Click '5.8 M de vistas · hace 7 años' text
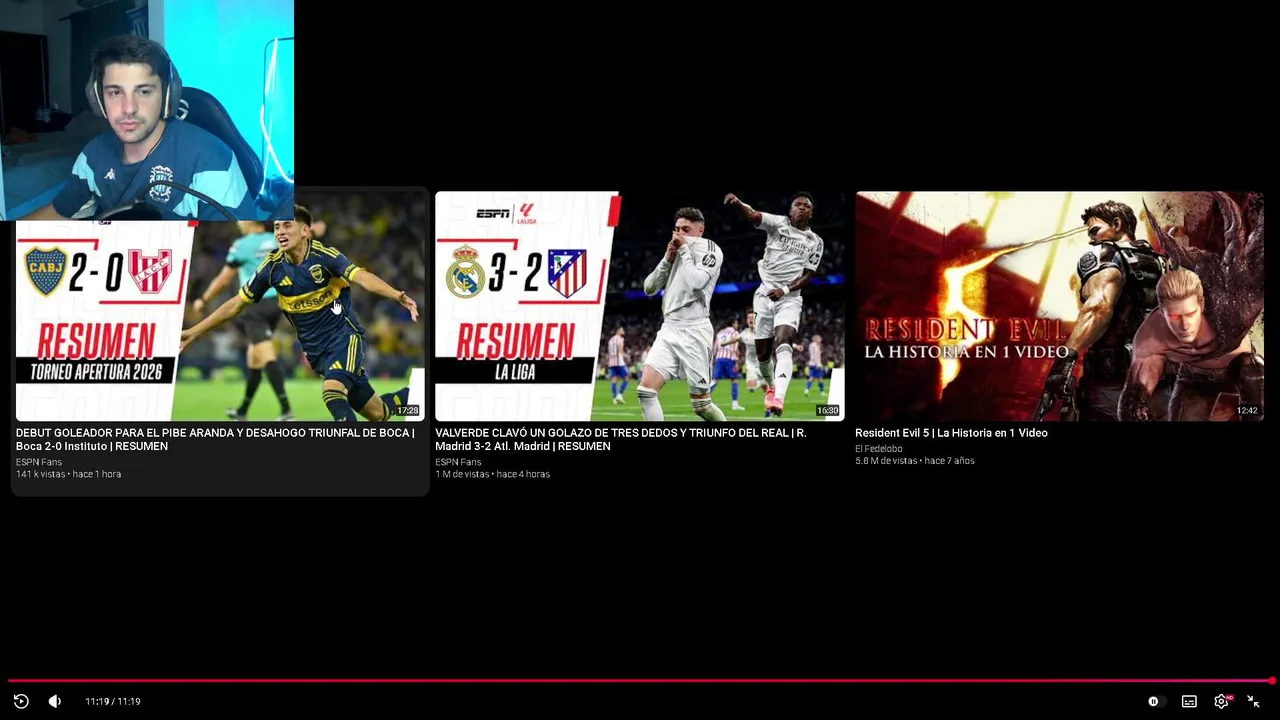 pos(914,461)
